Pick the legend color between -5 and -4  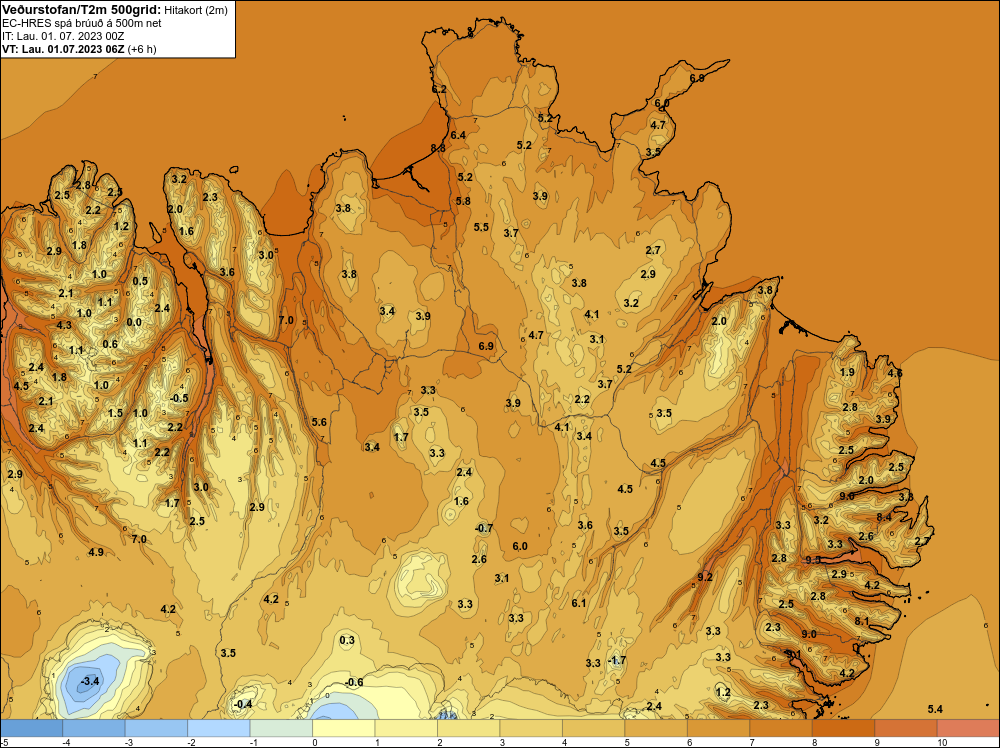click(31, 728)
